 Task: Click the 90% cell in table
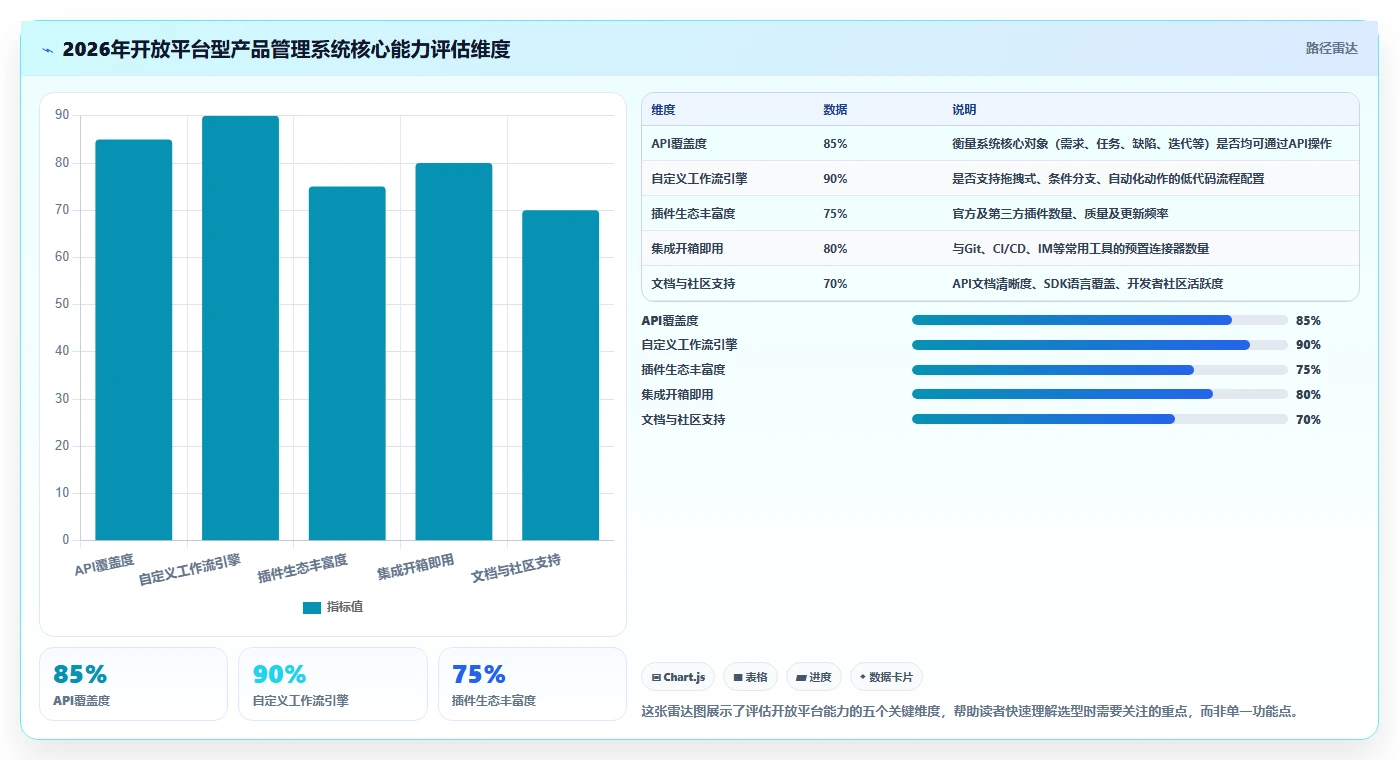tap(835, 178)
